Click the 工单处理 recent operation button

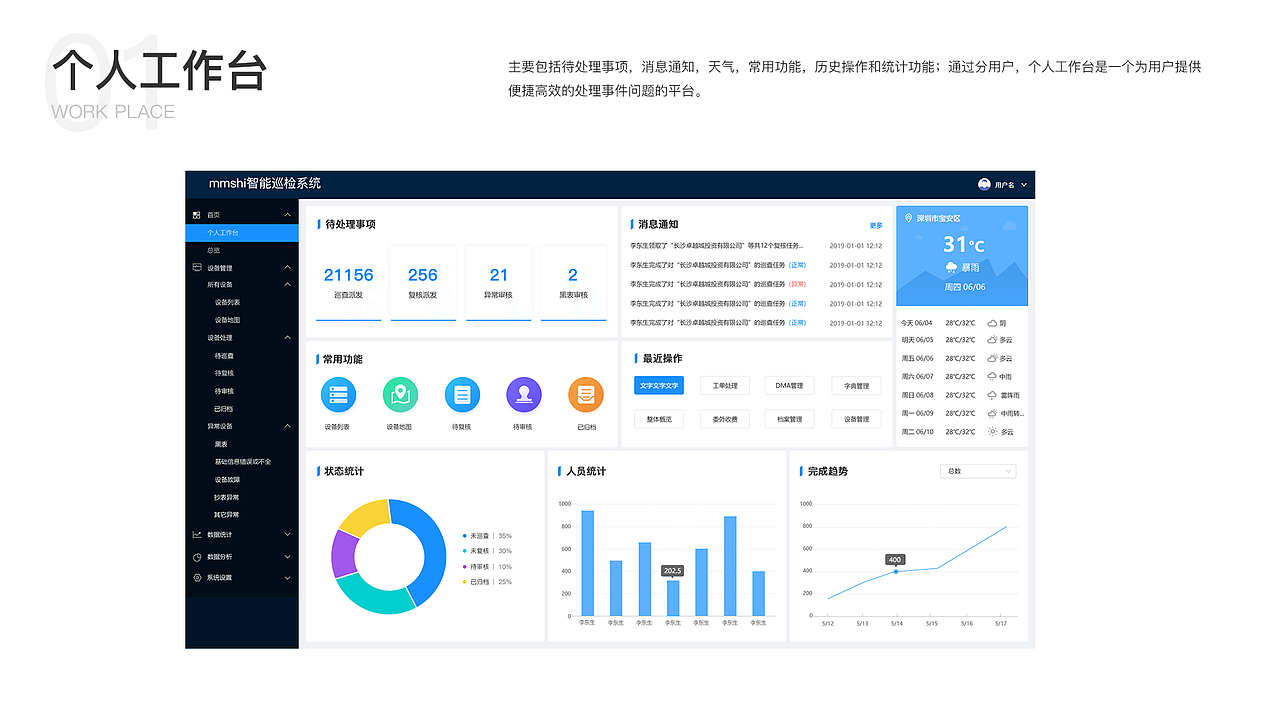click(x=725, y=385)
